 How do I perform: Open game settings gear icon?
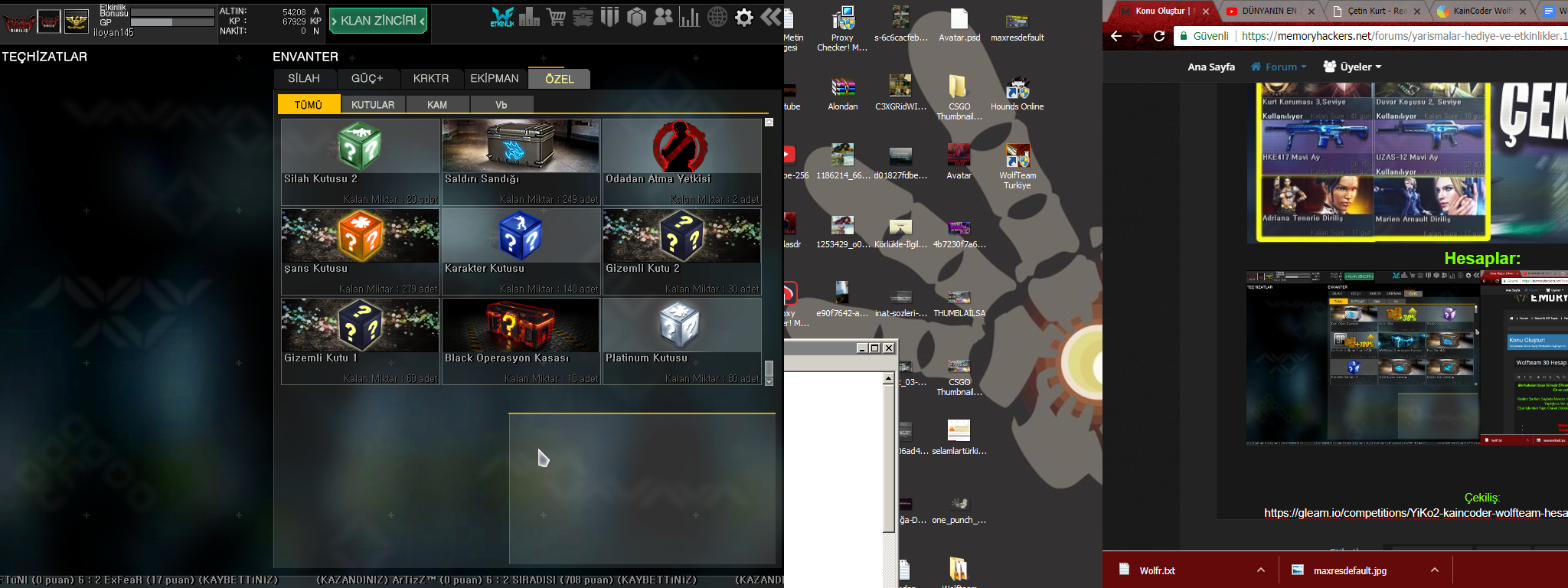(x=744, y=17)
